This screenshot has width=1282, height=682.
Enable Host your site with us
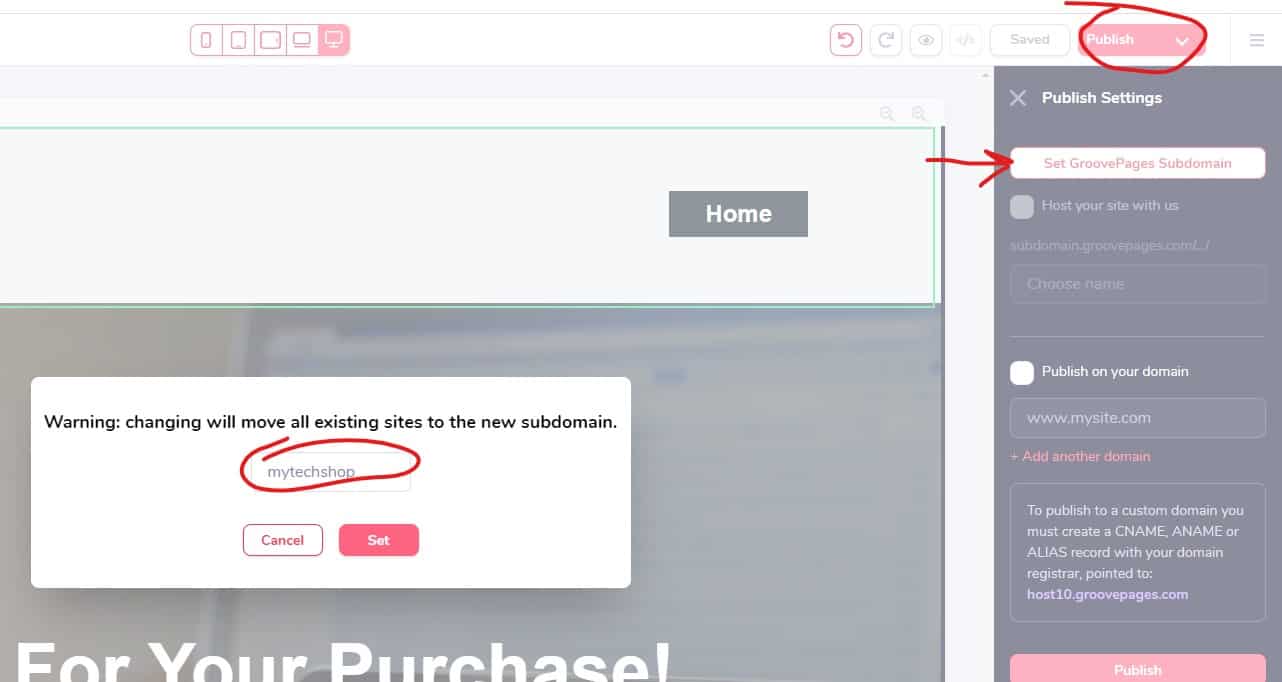pos(1022,206)
